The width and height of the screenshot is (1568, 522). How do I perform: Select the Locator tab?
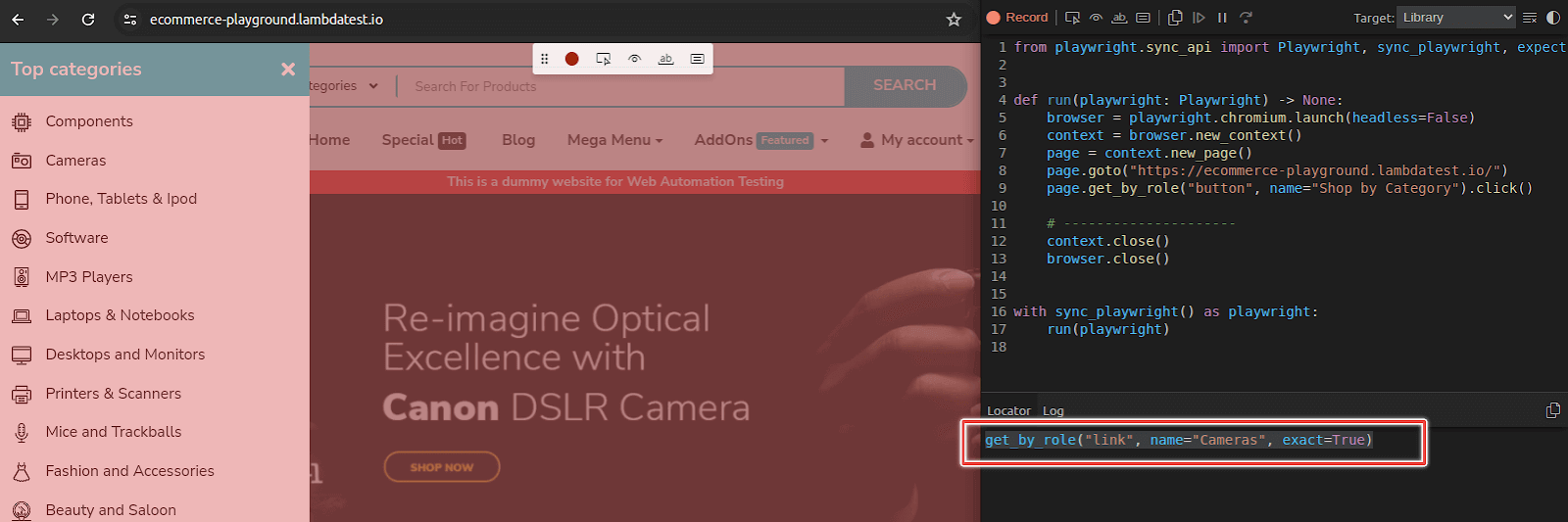(1008, 411)
